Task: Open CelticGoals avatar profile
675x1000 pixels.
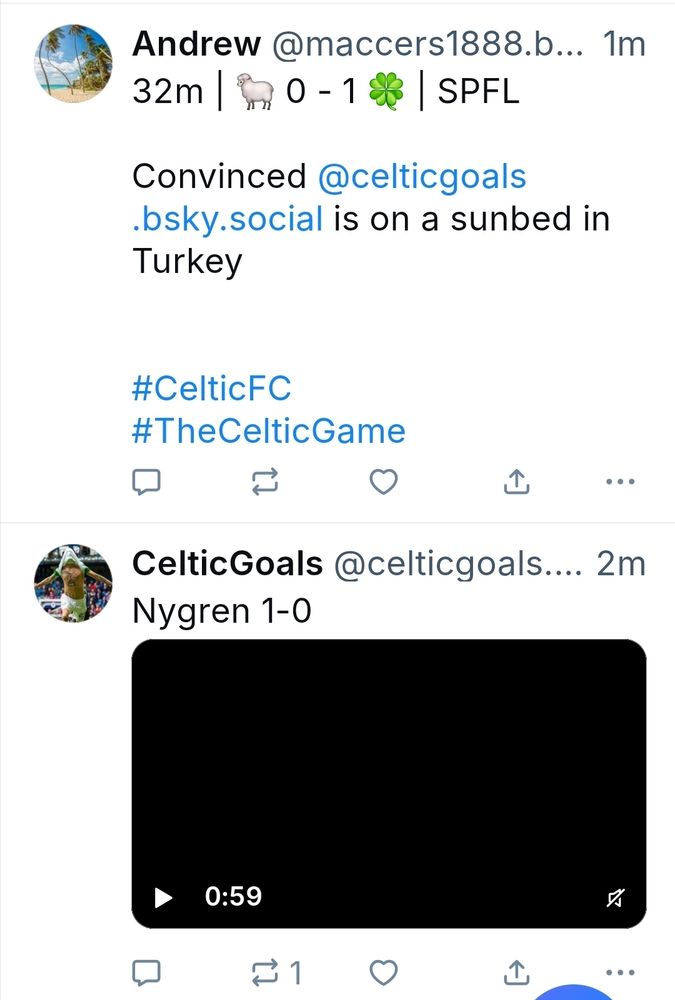Action: pos(73,583)
